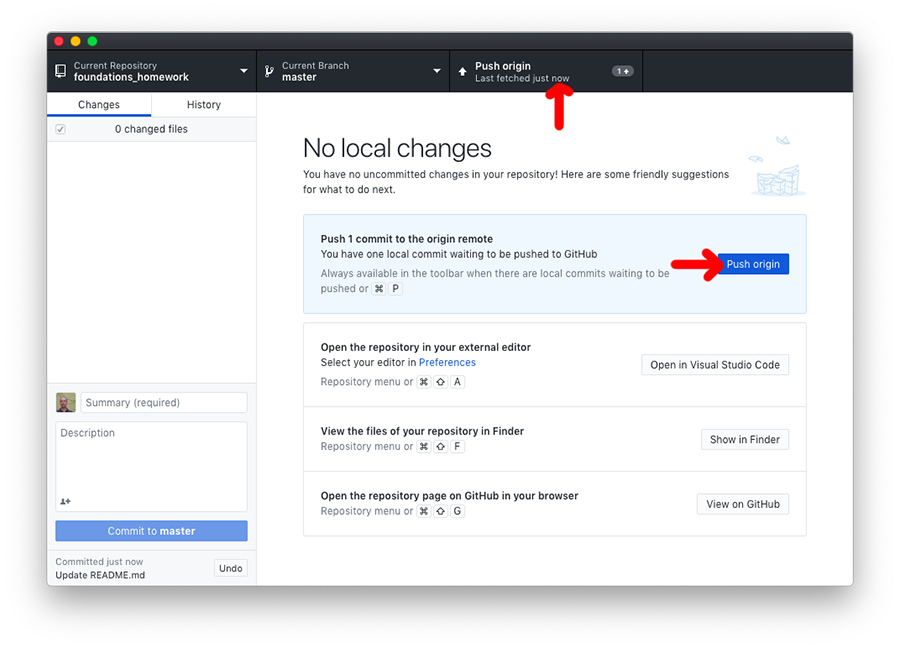Click the branch icon beside Current Branch
The height and width of the screenshot is (648, 900).
click(x=269, y=71)
